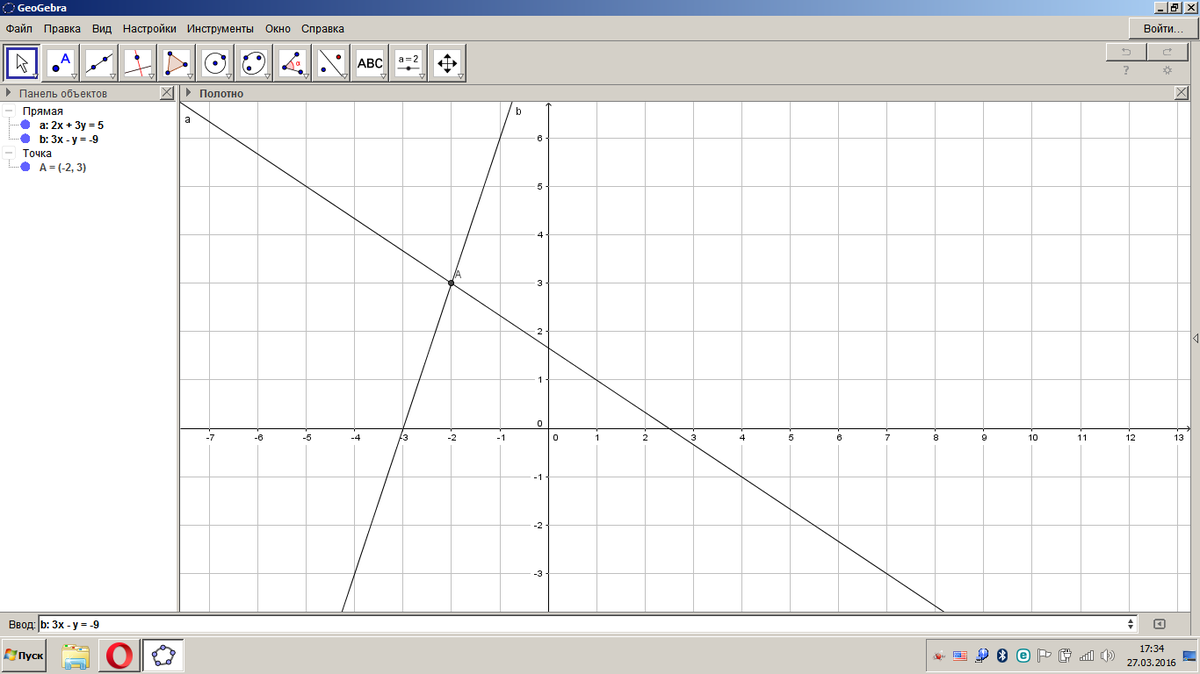Collapse the Прямая tree group

pos(9,112)
